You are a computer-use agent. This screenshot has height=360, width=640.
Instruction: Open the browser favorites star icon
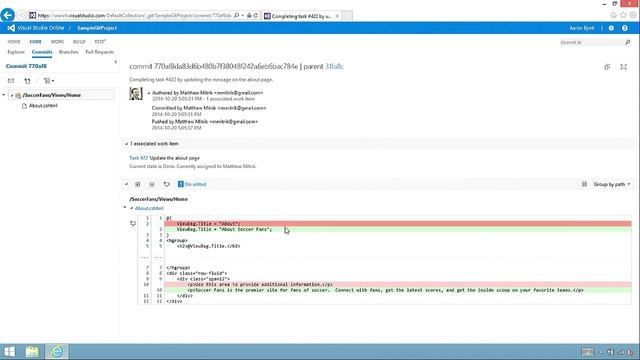pyautogui.click(x=623, y=15)
